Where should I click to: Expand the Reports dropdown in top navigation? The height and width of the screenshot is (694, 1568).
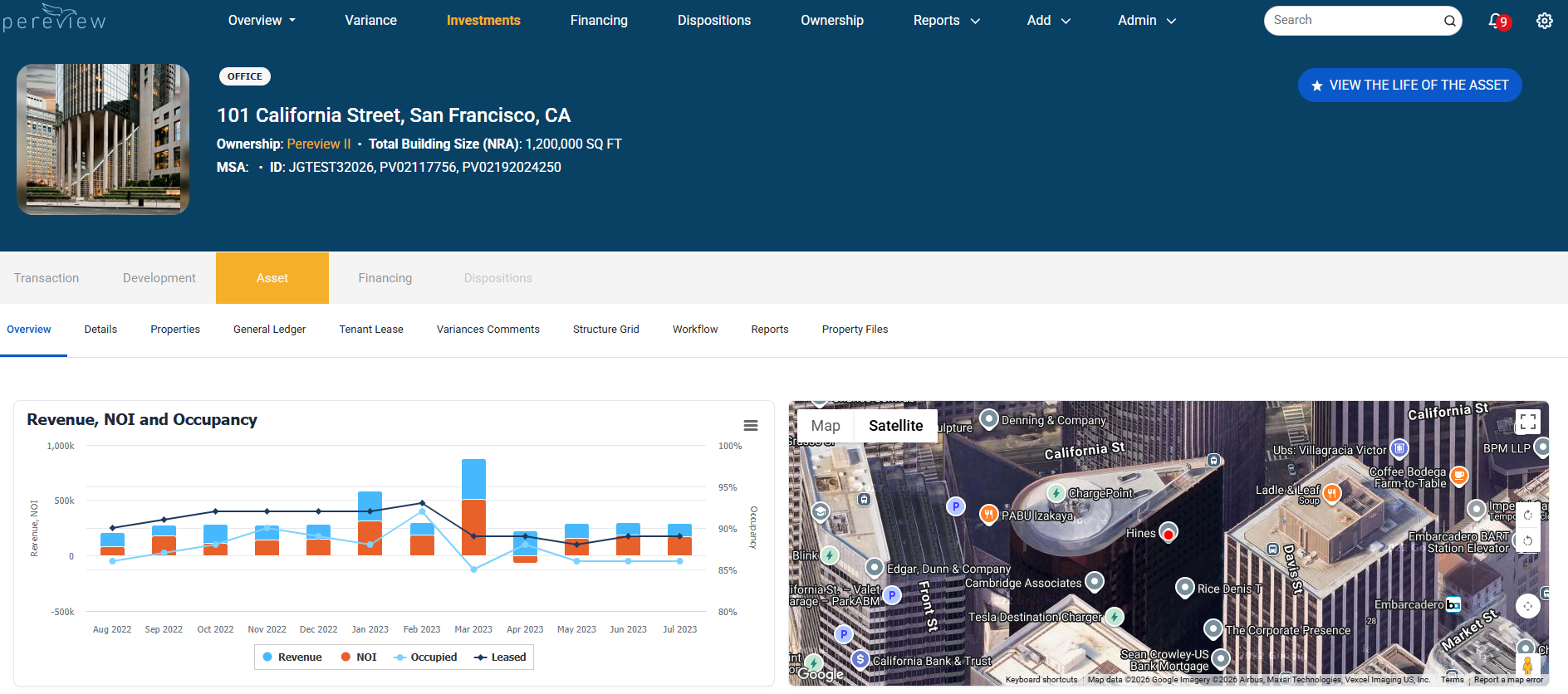(x=947, y=21)
